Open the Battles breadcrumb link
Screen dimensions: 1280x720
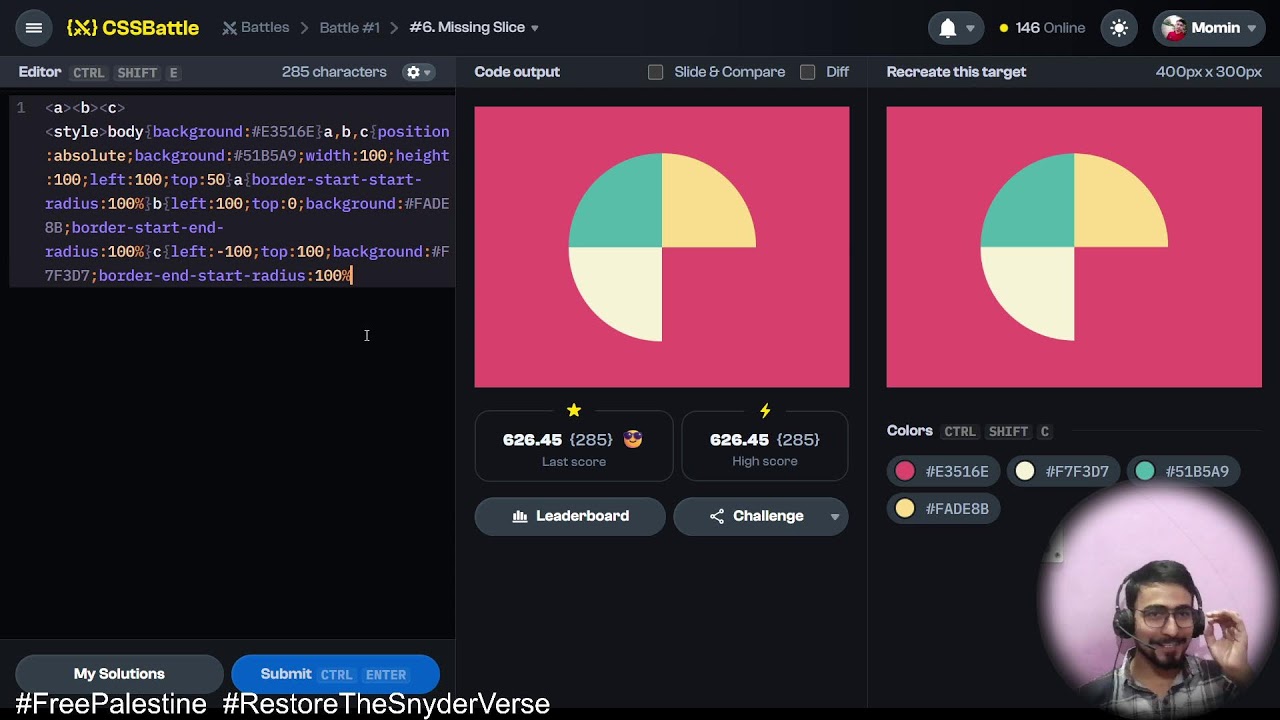pos(256,28)
